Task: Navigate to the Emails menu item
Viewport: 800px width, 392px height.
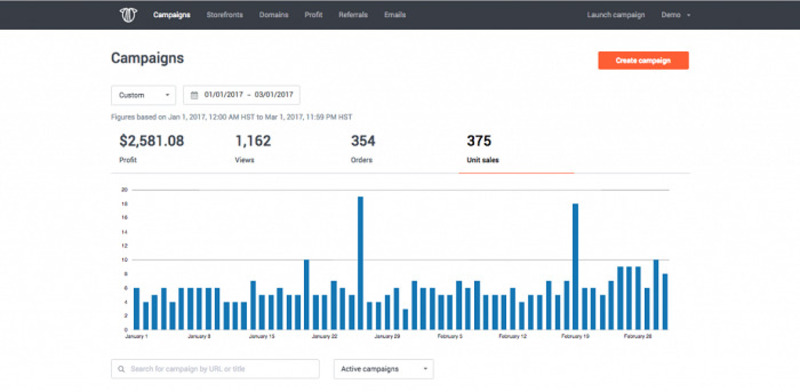Action: click(395, 15)
